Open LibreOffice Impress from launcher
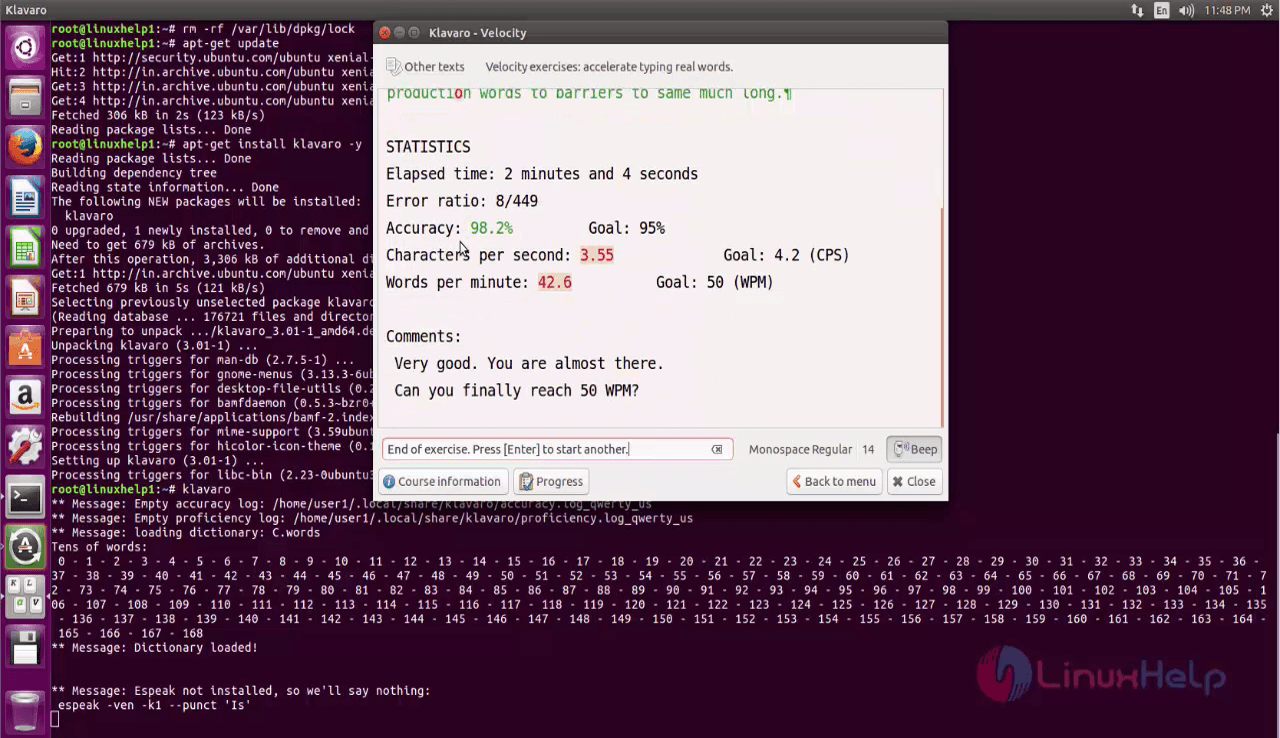This screenshot has width=1280, height=738. tap(25, 297)
